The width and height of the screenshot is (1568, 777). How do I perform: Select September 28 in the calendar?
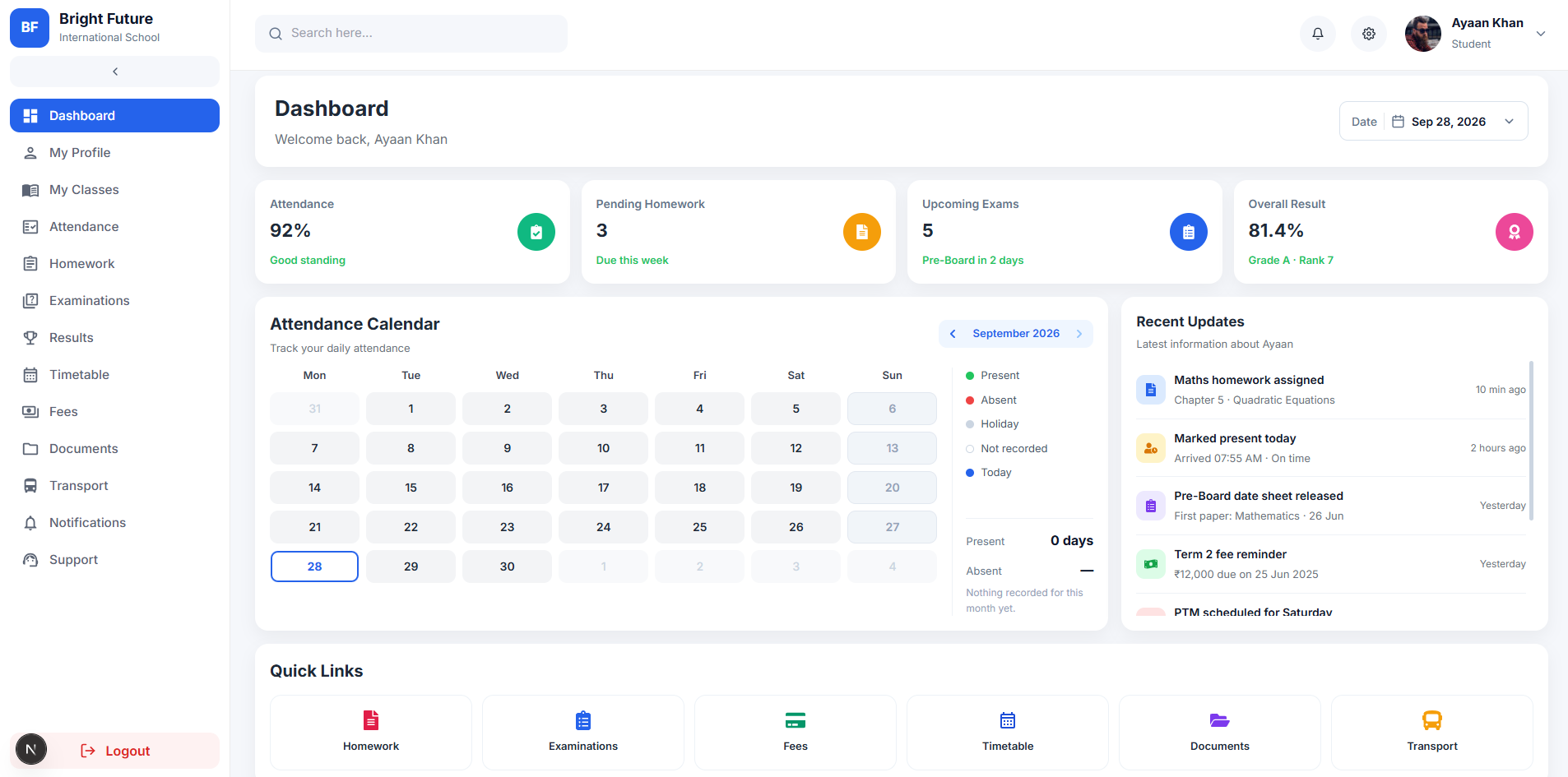tap(314, 567)
